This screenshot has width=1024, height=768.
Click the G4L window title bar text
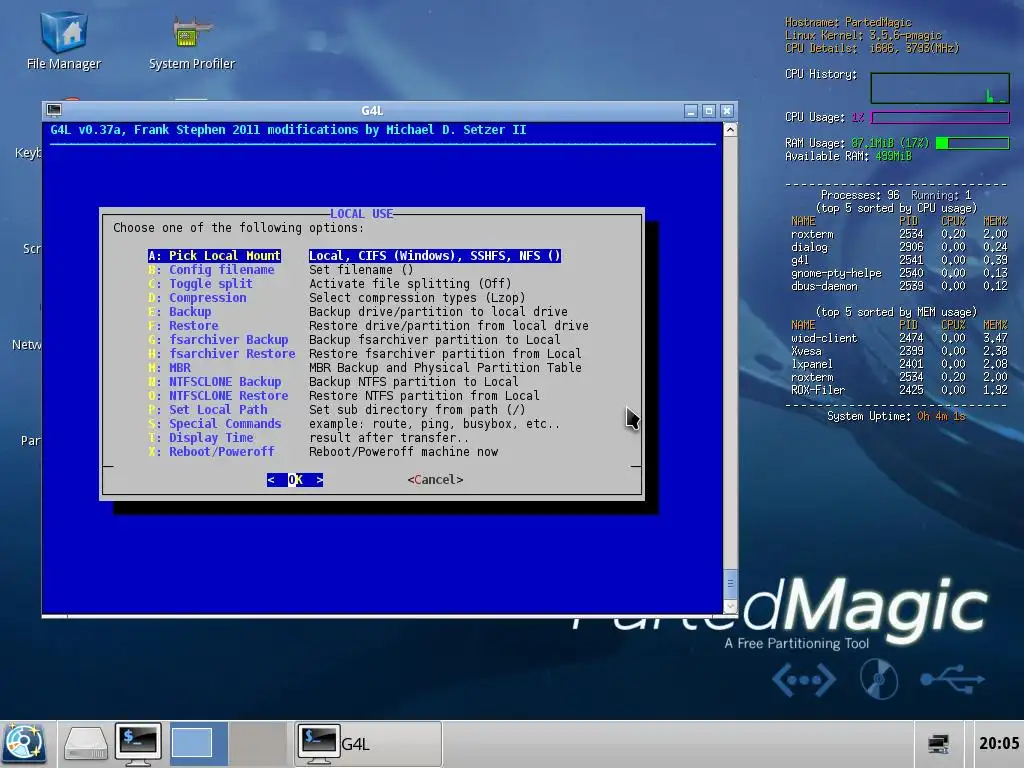point(372,110)
